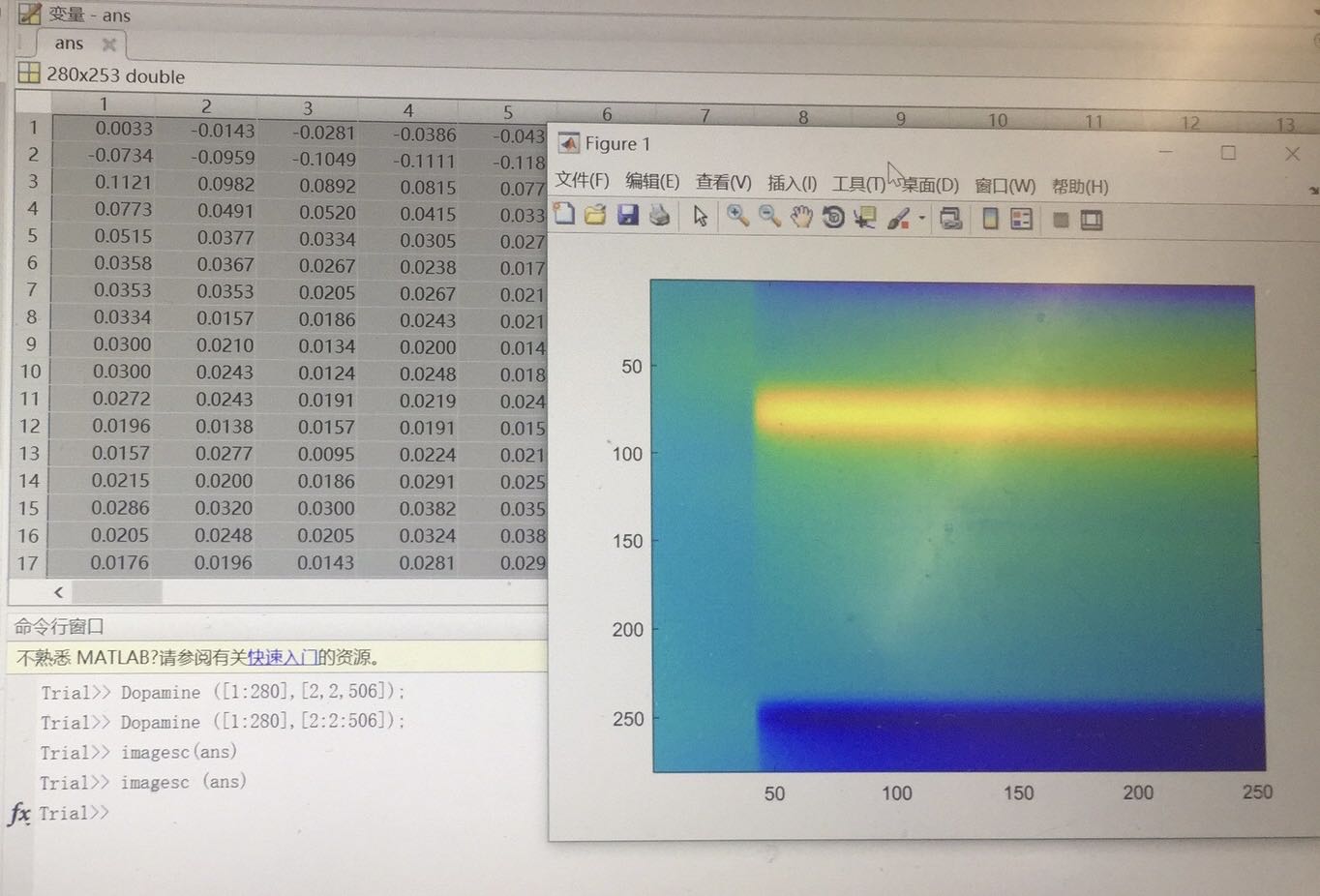The height and width of the screenshot is (896, 1320).
Task: Print the figure using the printer icon
Action: pos(659,215)
